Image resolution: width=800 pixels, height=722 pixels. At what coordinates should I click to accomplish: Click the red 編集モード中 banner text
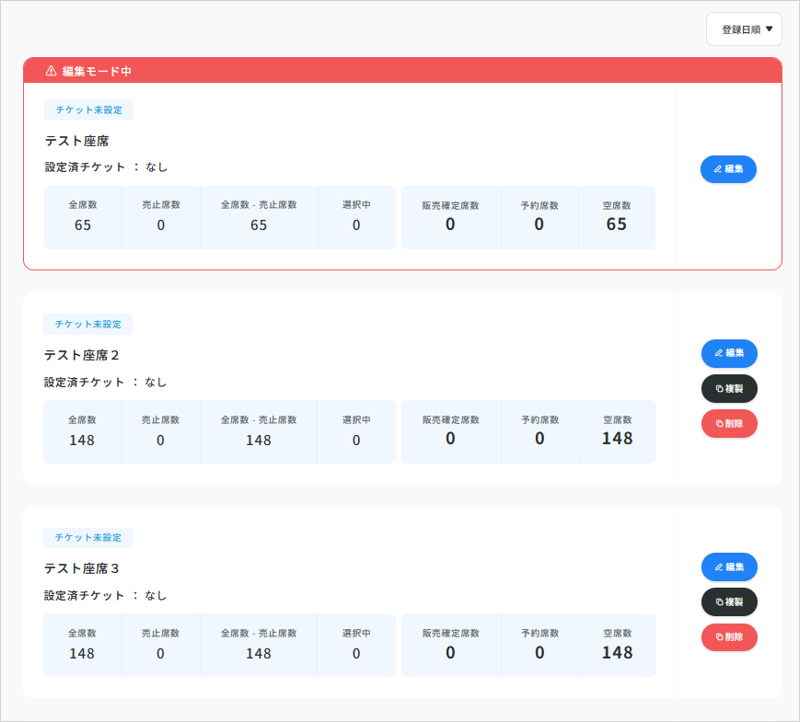point(97,71)
